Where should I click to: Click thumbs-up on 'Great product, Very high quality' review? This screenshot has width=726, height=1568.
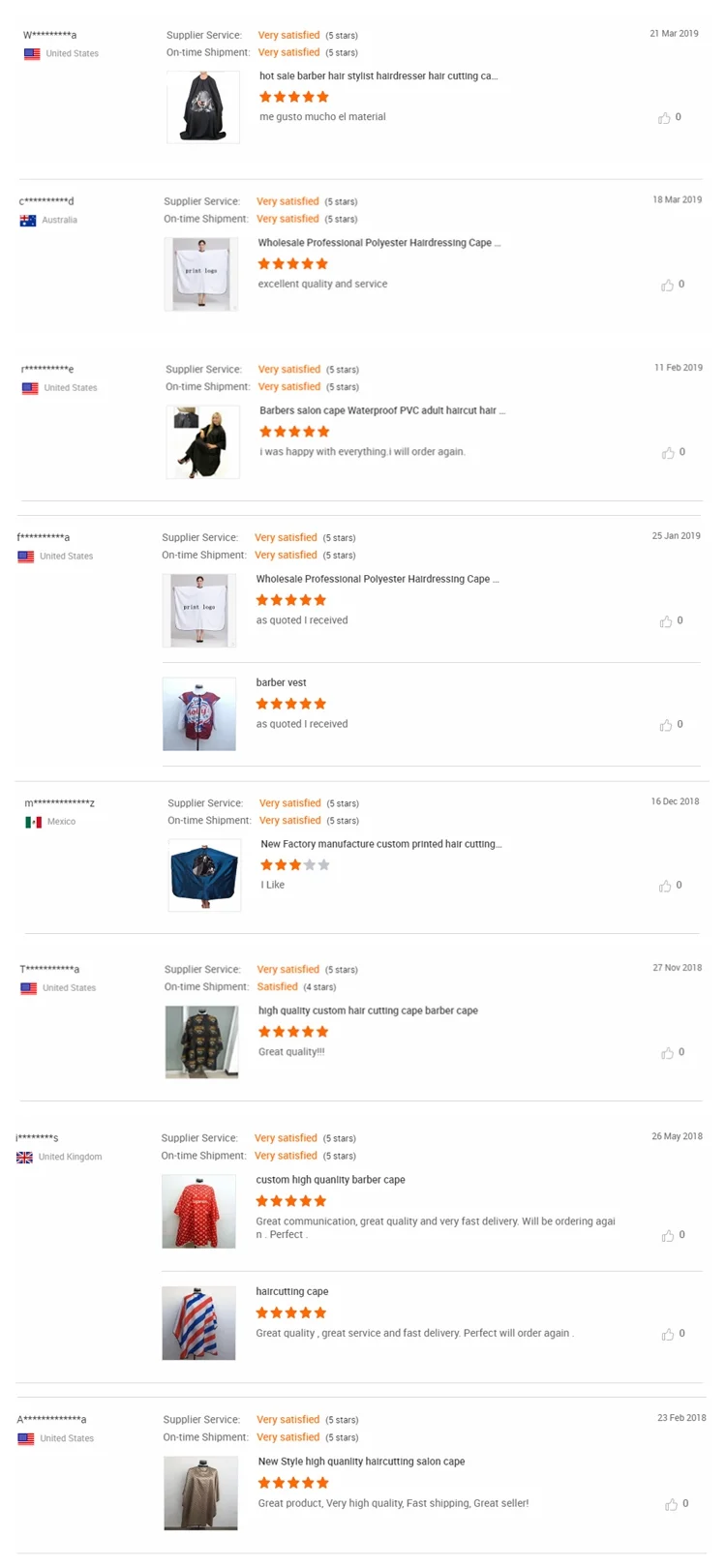[x=671, y=1505]
